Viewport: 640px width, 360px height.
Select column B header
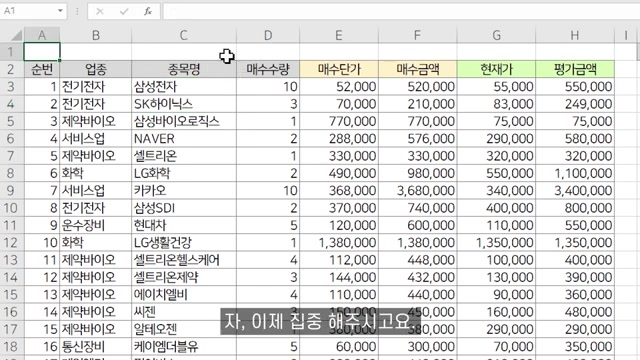pyautogui.click(x=96, y=36)
